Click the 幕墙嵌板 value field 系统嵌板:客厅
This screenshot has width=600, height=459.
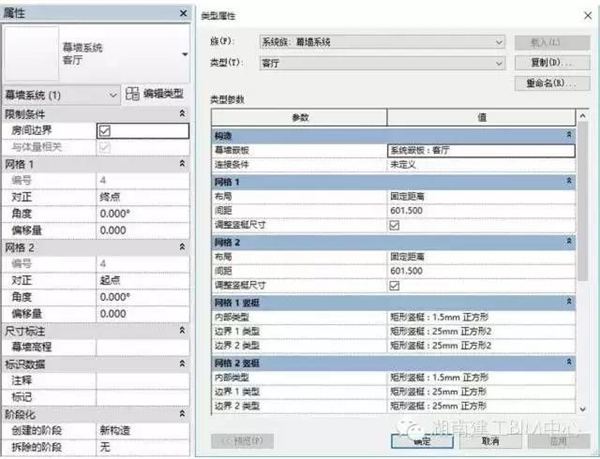pyautogui.click(x=480, y=150)
